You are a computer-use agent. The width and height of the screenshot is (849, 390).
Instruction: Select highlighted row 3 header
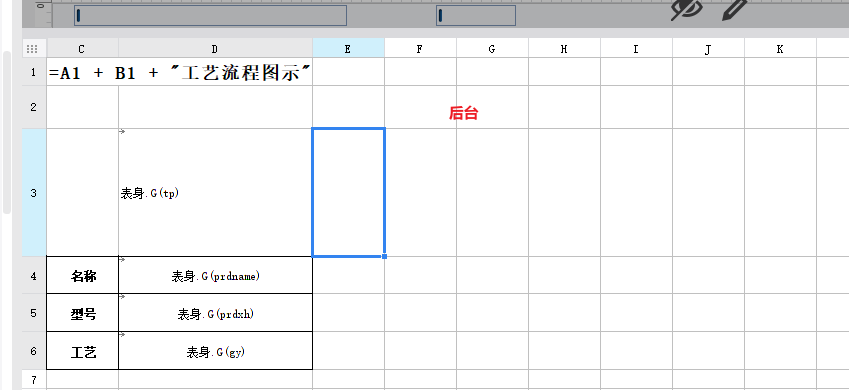(34, 192)
